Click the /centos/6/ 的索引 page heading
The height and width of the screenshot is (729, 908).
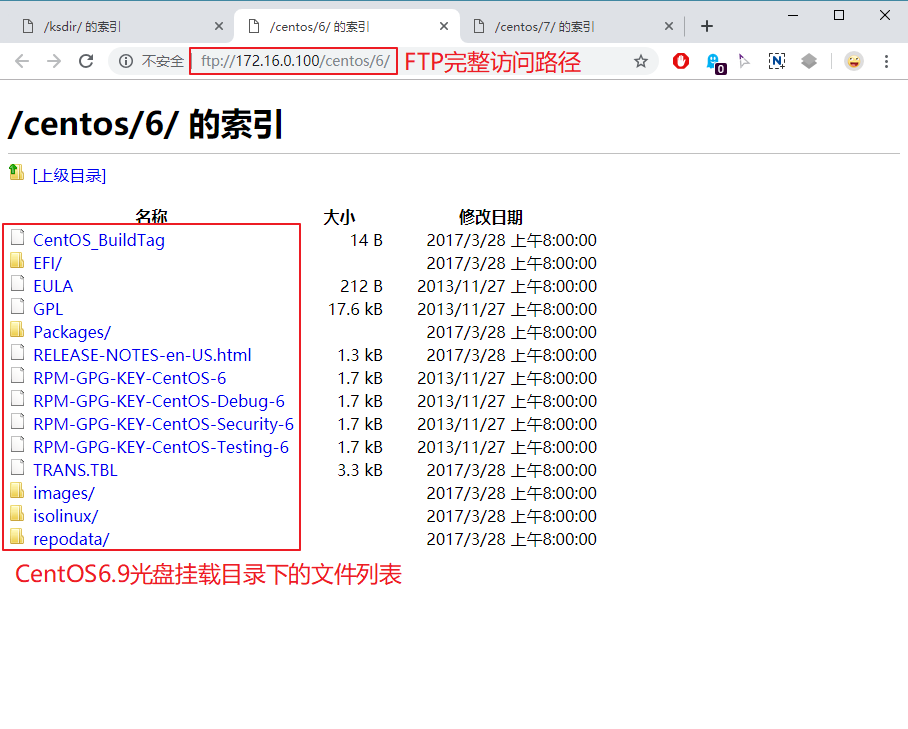(145, 124)
